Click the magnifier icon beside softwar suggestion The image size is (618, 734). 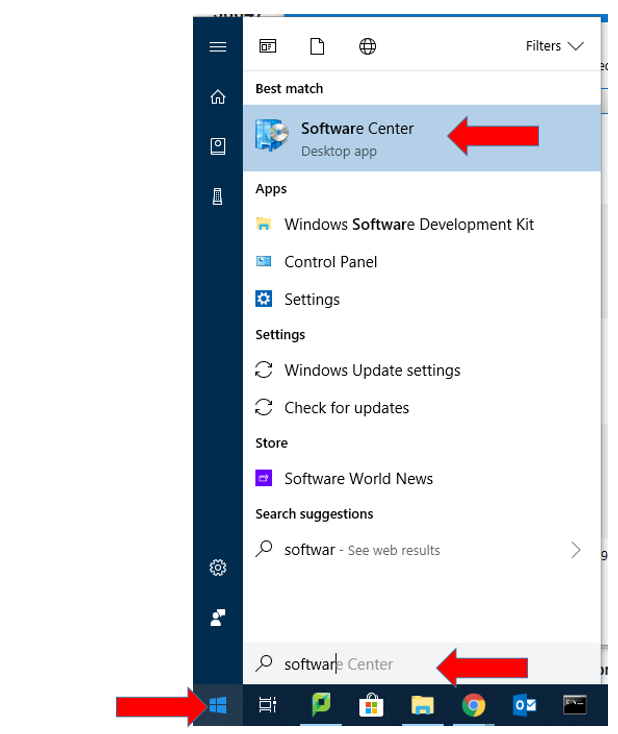click(264, 549)
